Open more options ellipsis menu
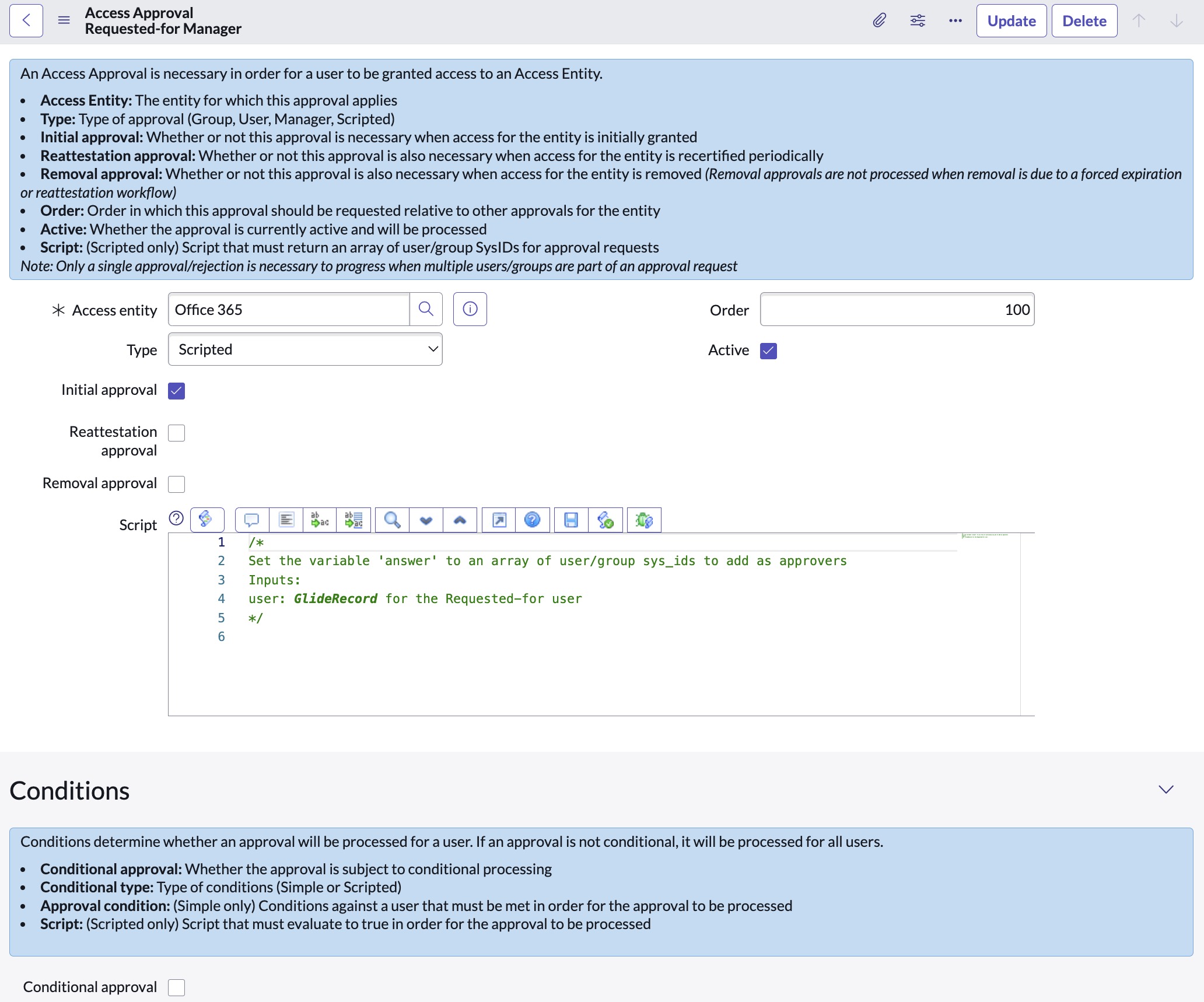The width and height of the screenshot is (1204, 1002). [x=956, y=20]
